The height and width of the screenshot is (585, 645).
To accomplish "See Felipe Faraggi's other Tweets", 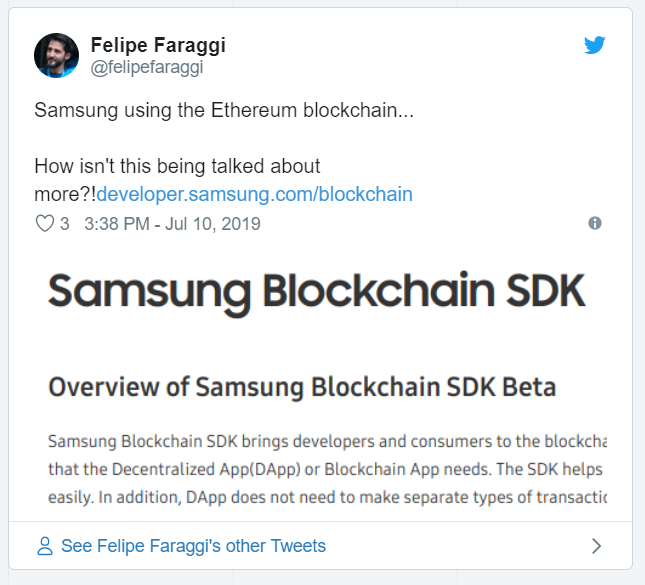I will click(193, 546).
